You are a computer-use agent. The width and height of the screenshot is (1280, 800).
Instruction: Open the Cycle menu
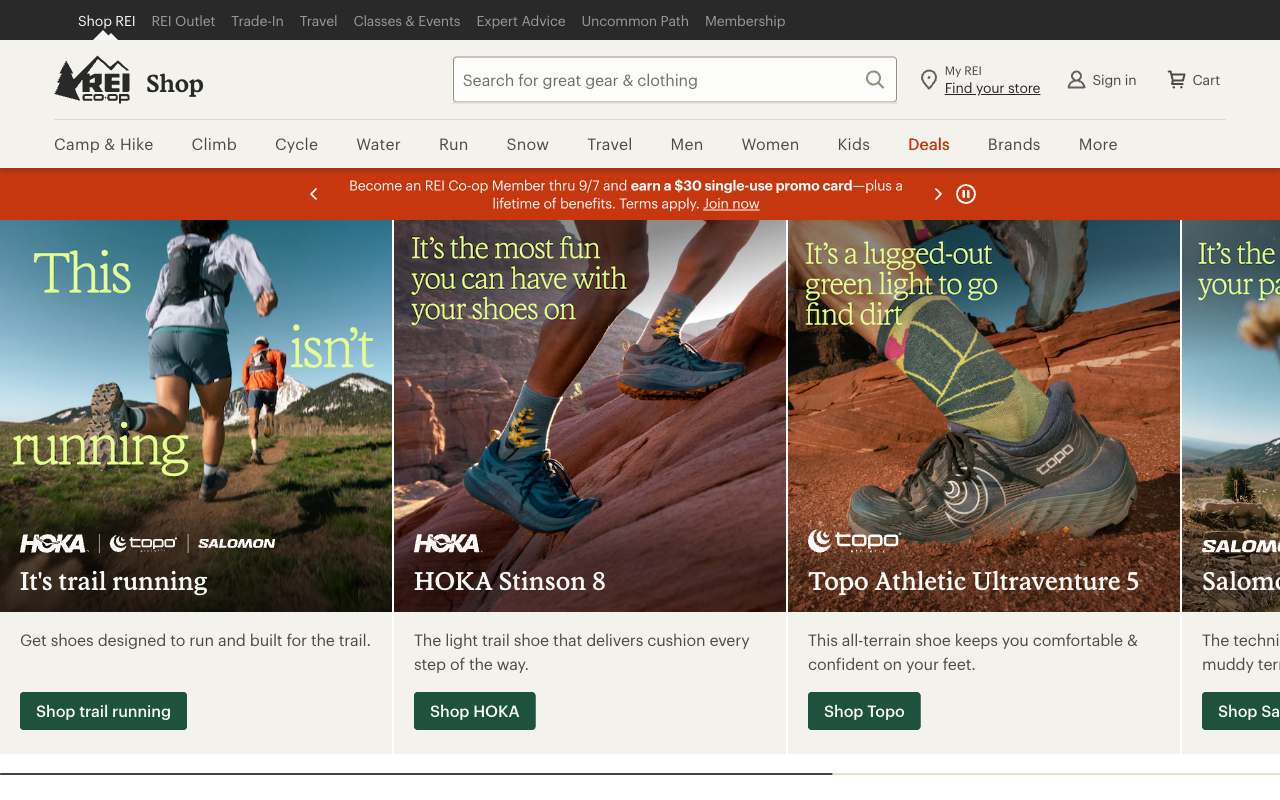pos(296,144)
